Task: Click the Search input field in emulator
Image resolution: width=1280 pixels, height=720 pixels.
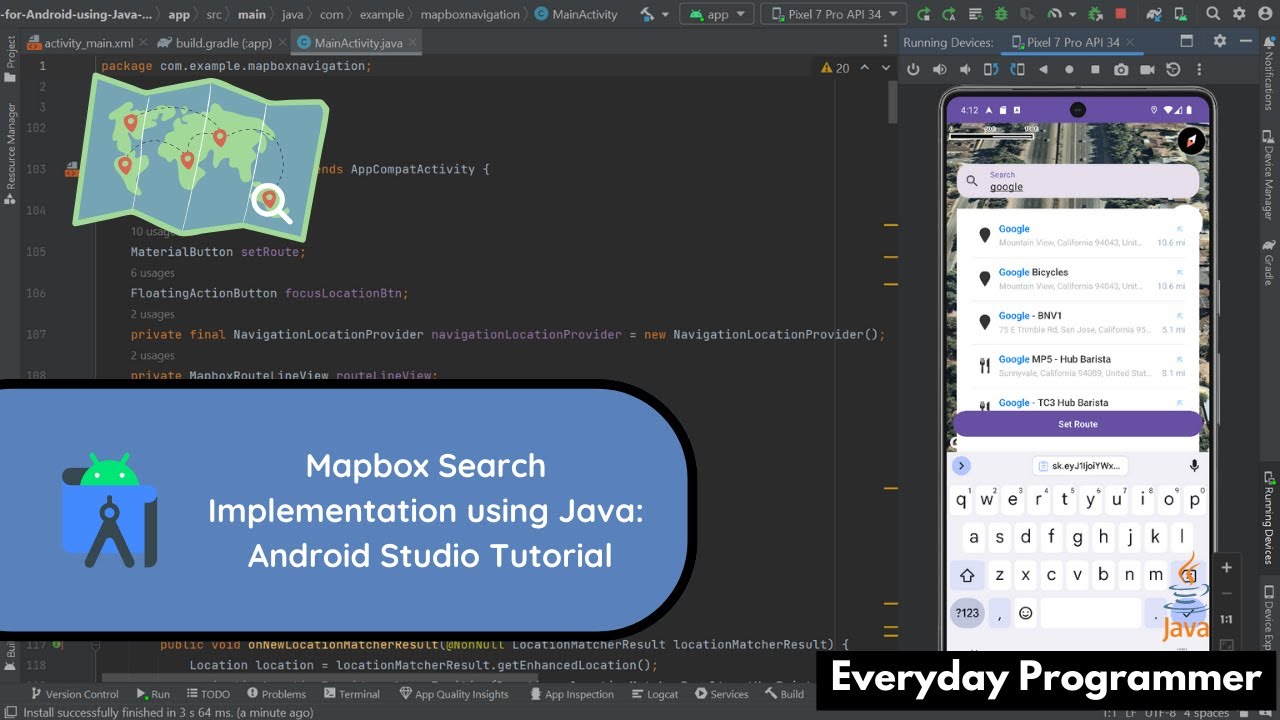Action: point(1078,181)
